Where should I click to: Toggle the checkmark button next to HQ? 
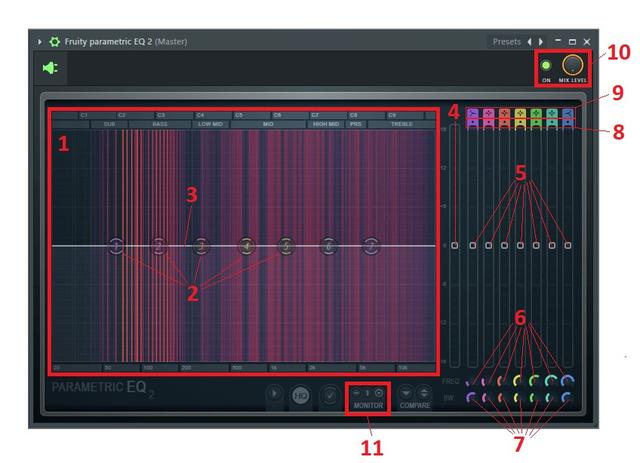pos(329,395)
